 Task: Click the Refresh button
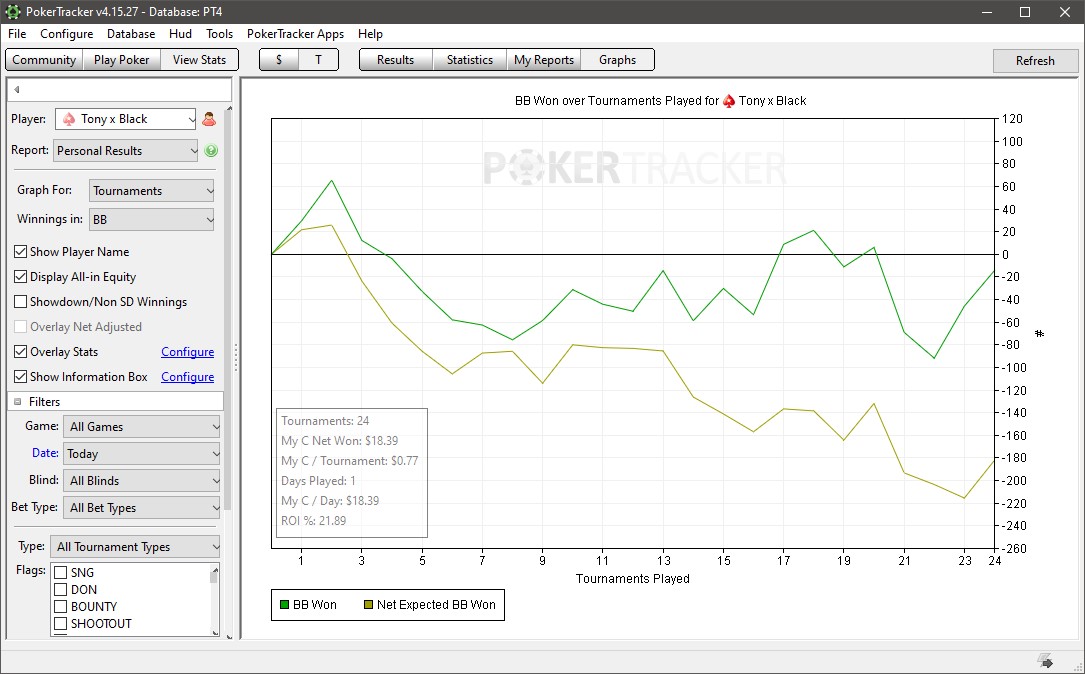click(x=1035, y=61)
